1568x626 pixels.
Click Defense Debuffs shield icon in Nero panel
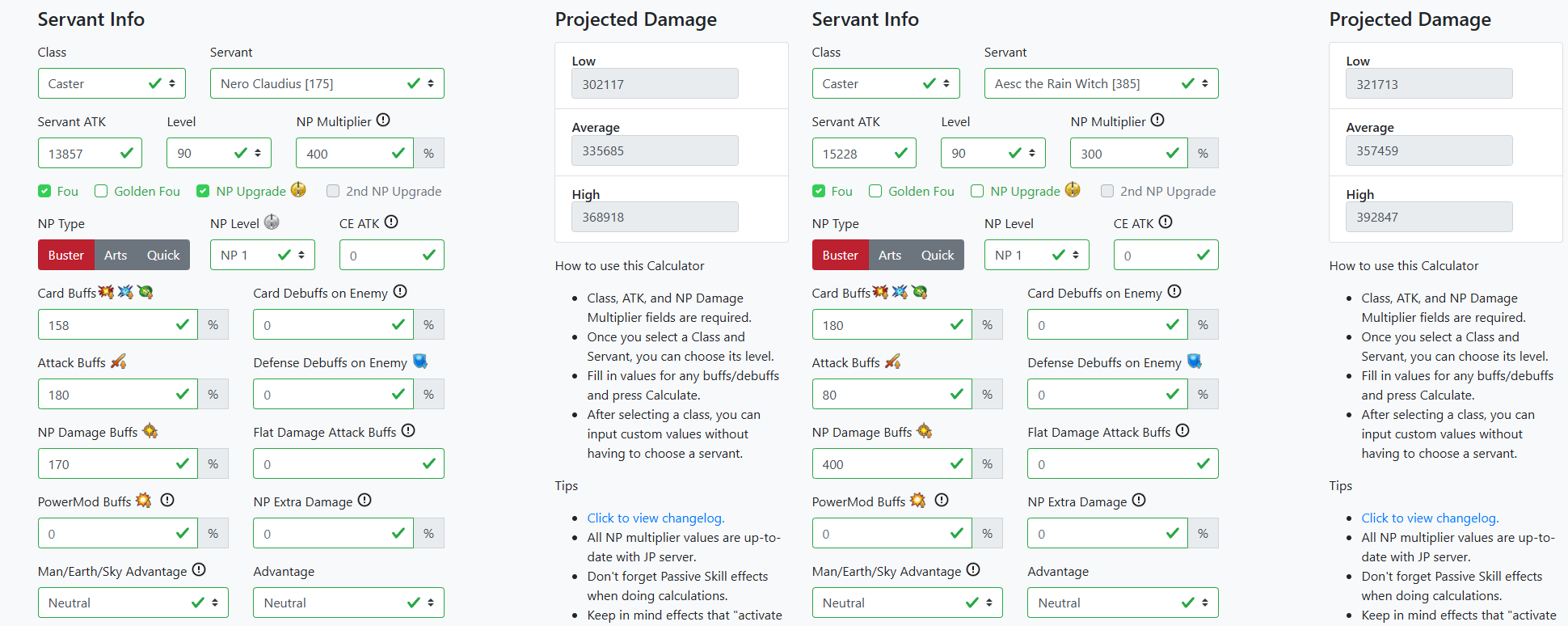click(420, 362)
